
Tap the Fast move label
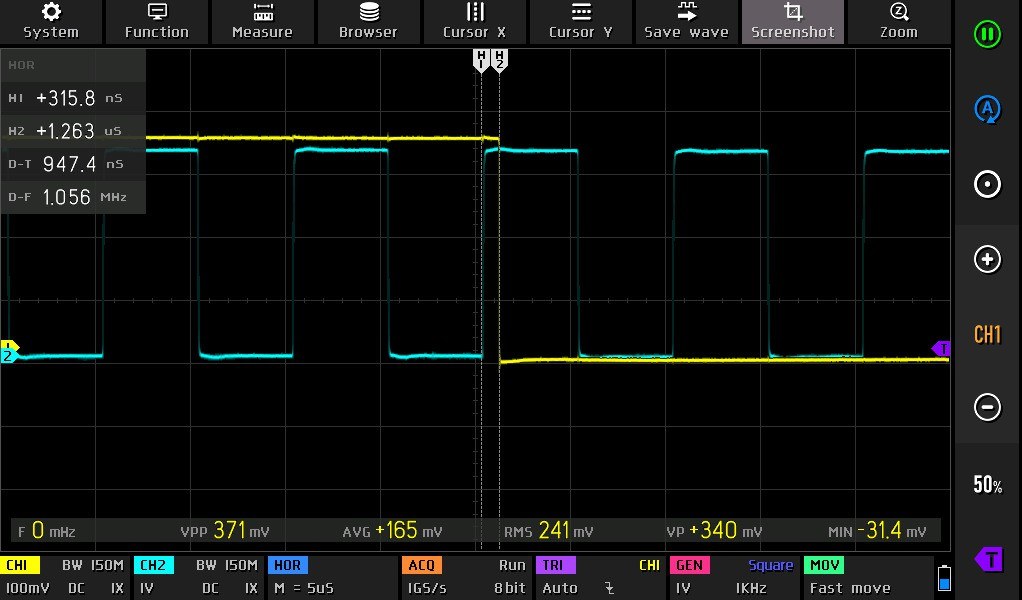850,588
